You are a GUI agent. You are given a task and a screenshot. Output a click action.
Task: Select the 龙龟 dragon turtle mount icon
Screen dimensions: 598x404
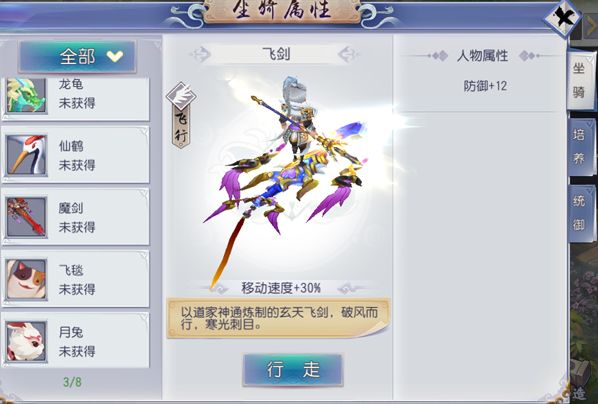(26, 95)
